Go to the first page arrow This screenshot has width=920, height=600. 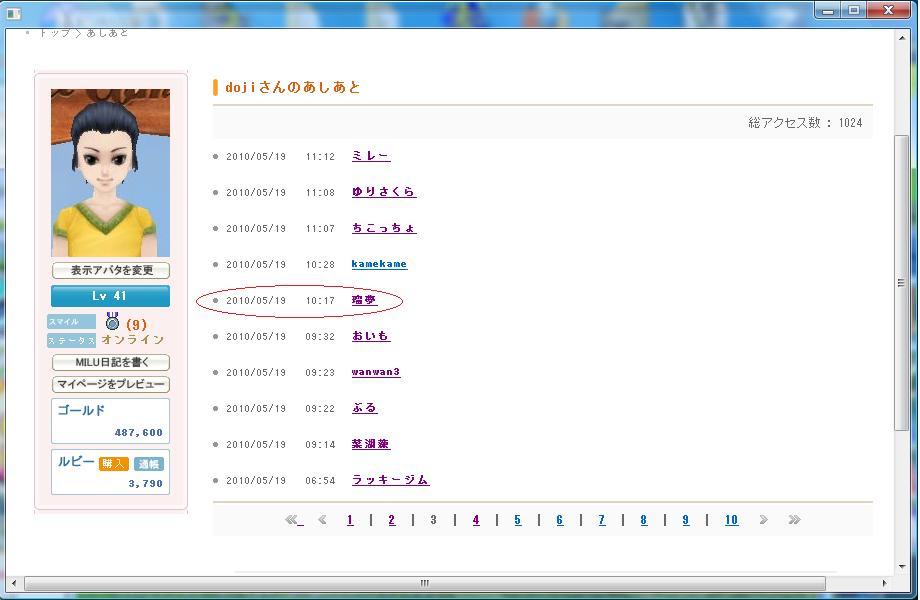tap(293, 520)
